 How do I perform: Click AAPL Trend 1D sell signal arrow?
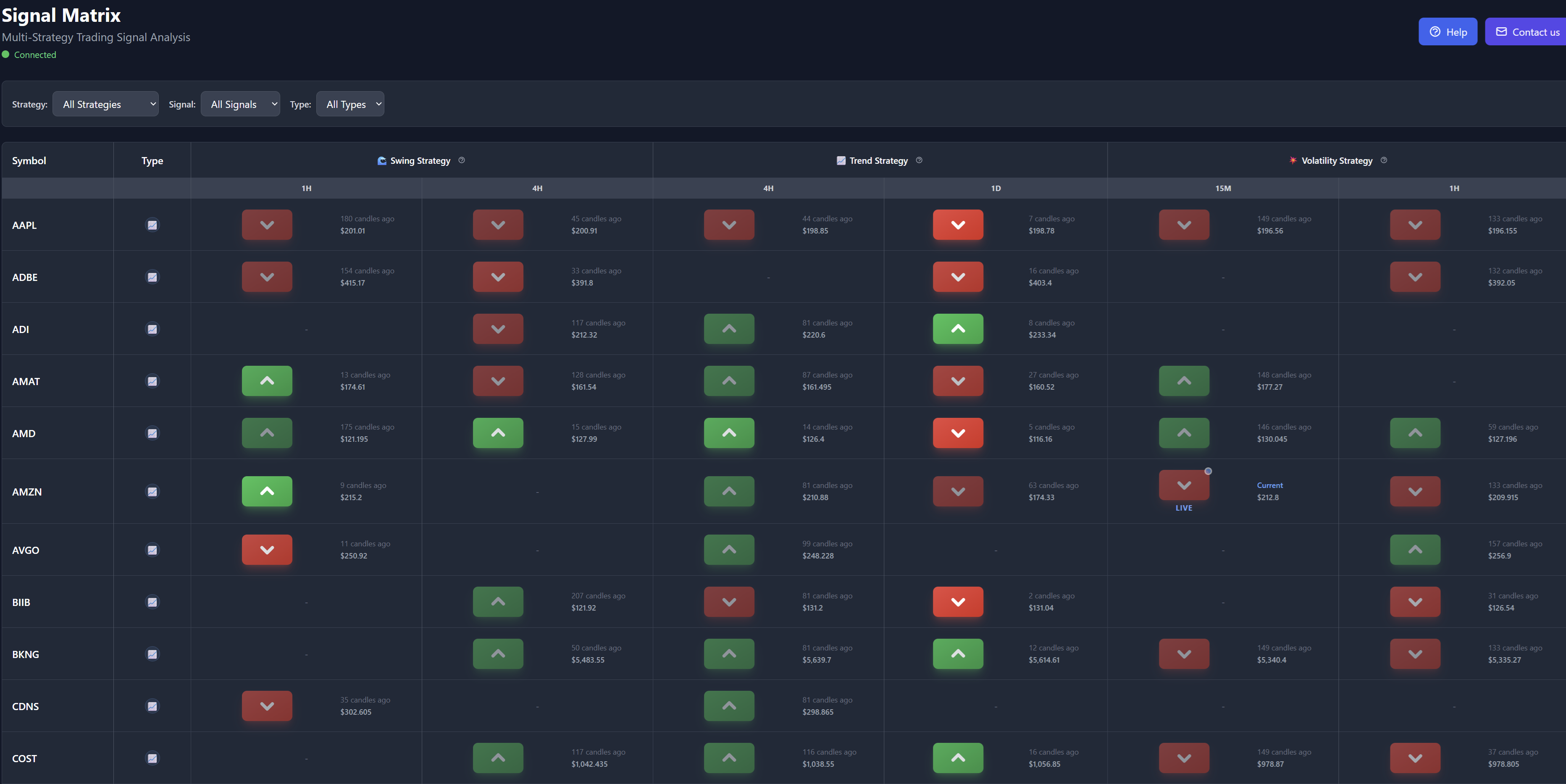coord(958,225)
